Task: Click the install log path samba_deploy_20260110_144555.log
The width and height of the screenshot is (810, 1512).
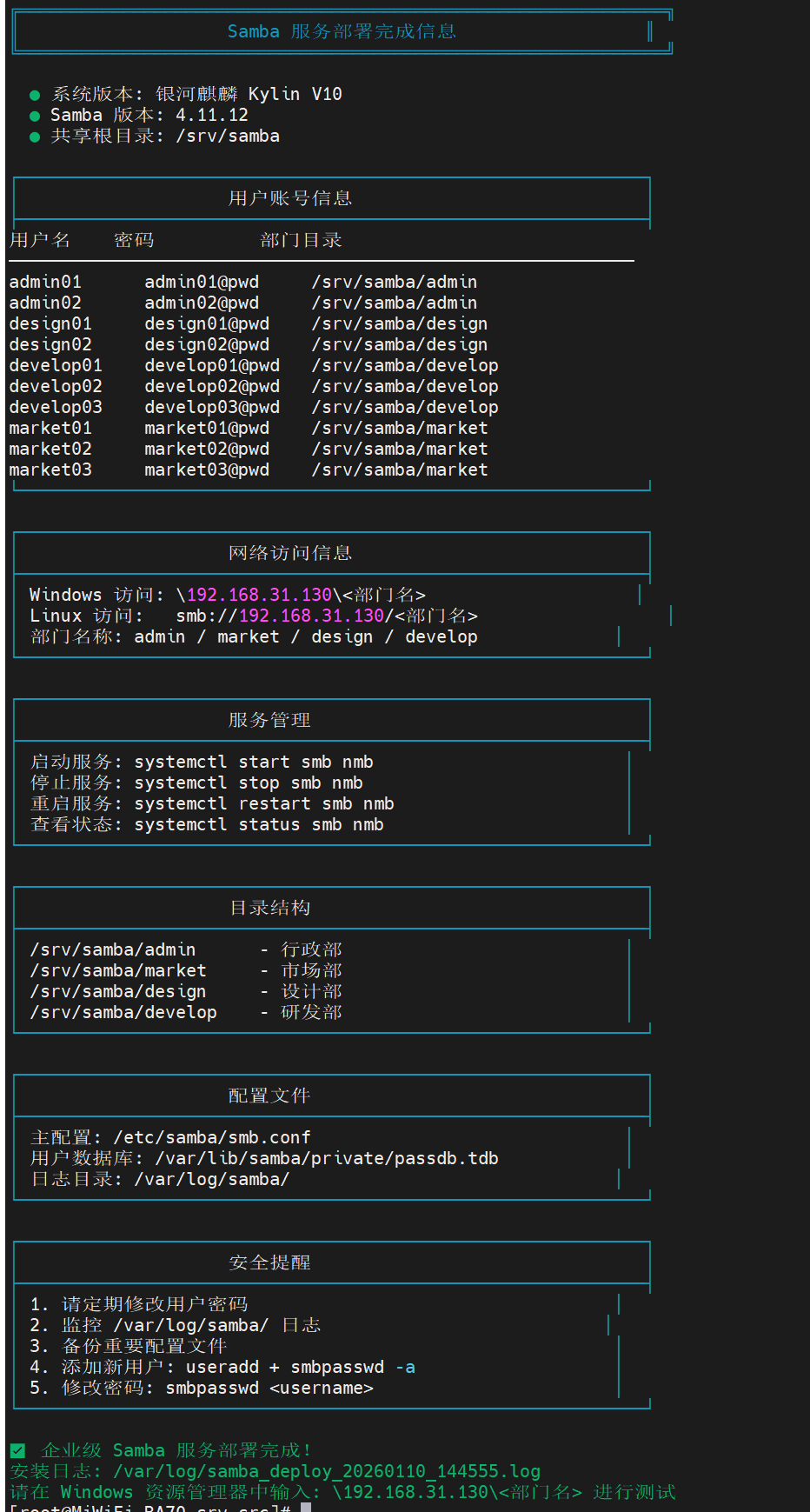Action: tap(327, 1471)
